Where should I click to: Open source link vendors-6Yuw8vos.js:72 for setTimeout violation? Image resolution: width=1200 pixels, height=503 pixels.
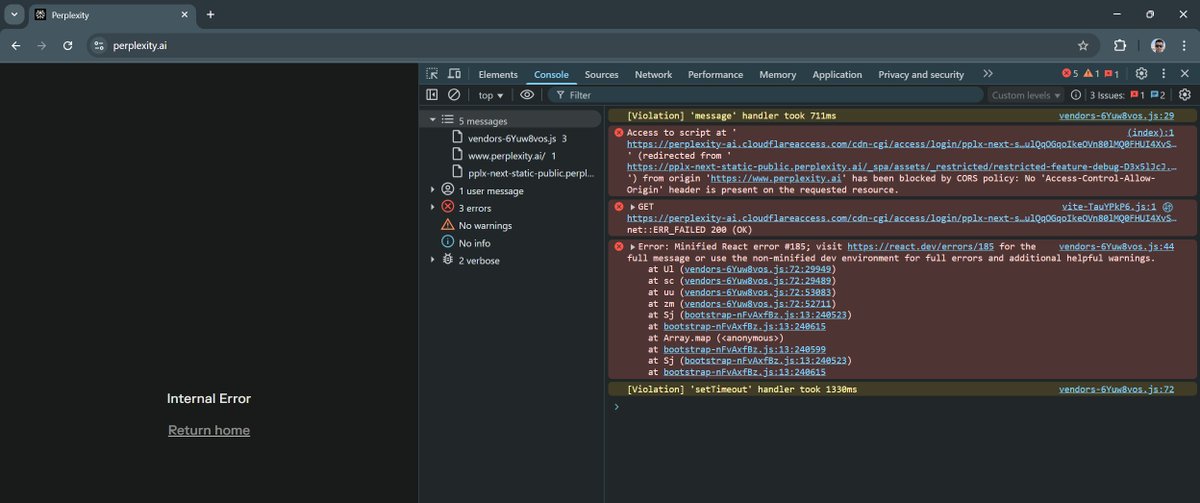pyautogui.click(x=1117, y=389)
